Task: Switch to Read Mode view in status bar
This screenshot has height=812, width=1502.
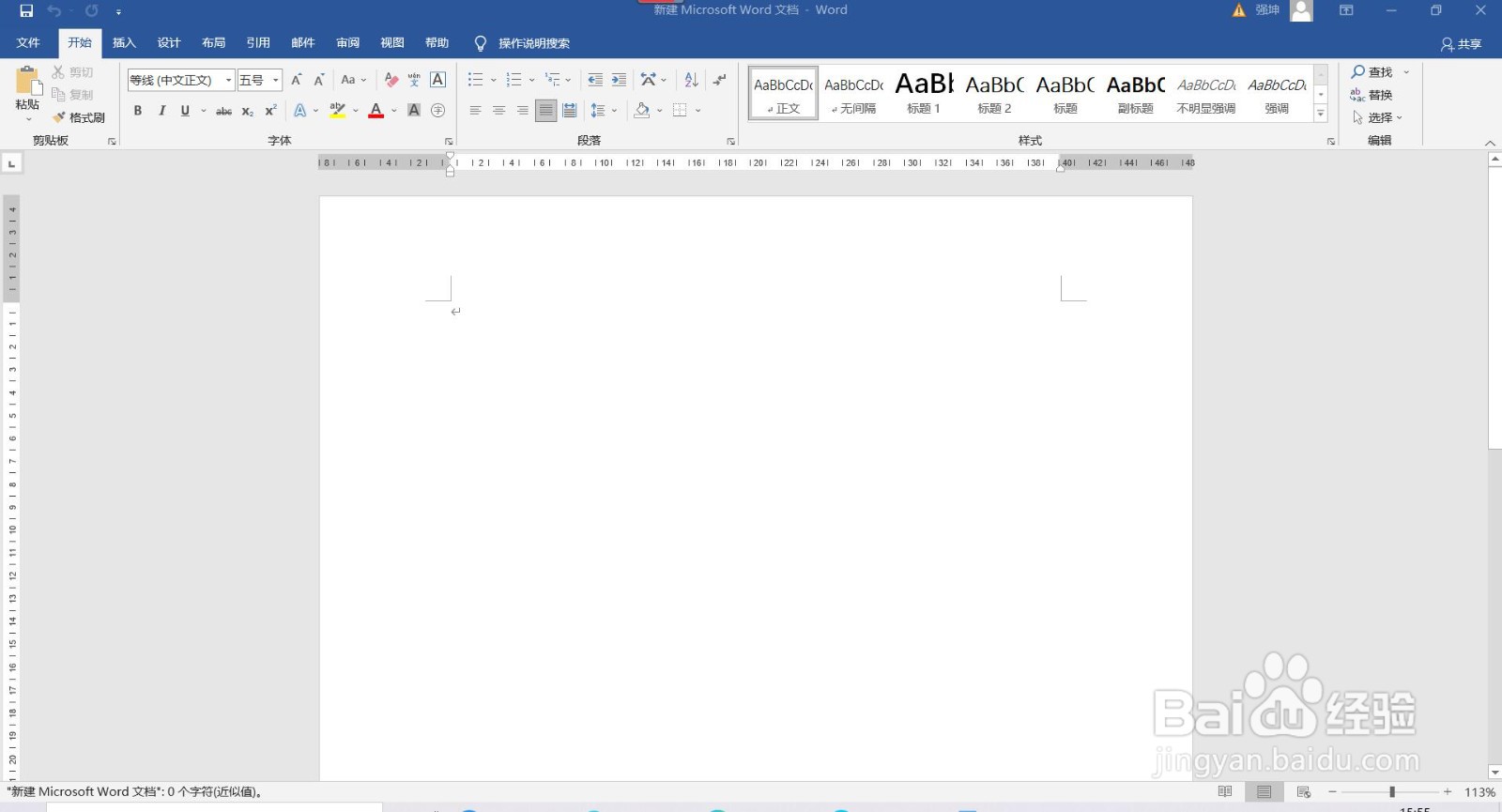Action: (x=1225, y=792)
